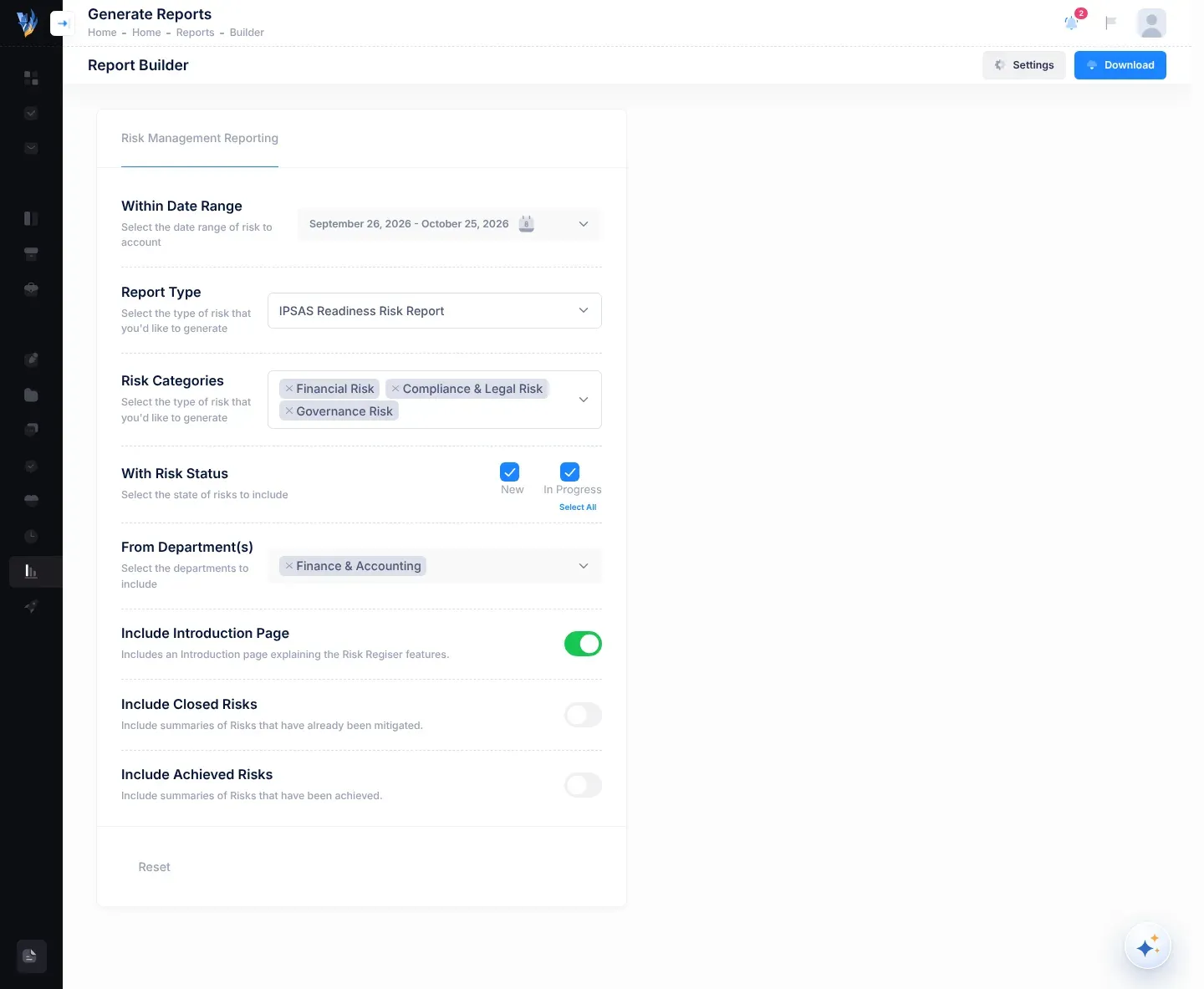
Task: Expand the sidebar using the arrow button
Action: [63, 23]
